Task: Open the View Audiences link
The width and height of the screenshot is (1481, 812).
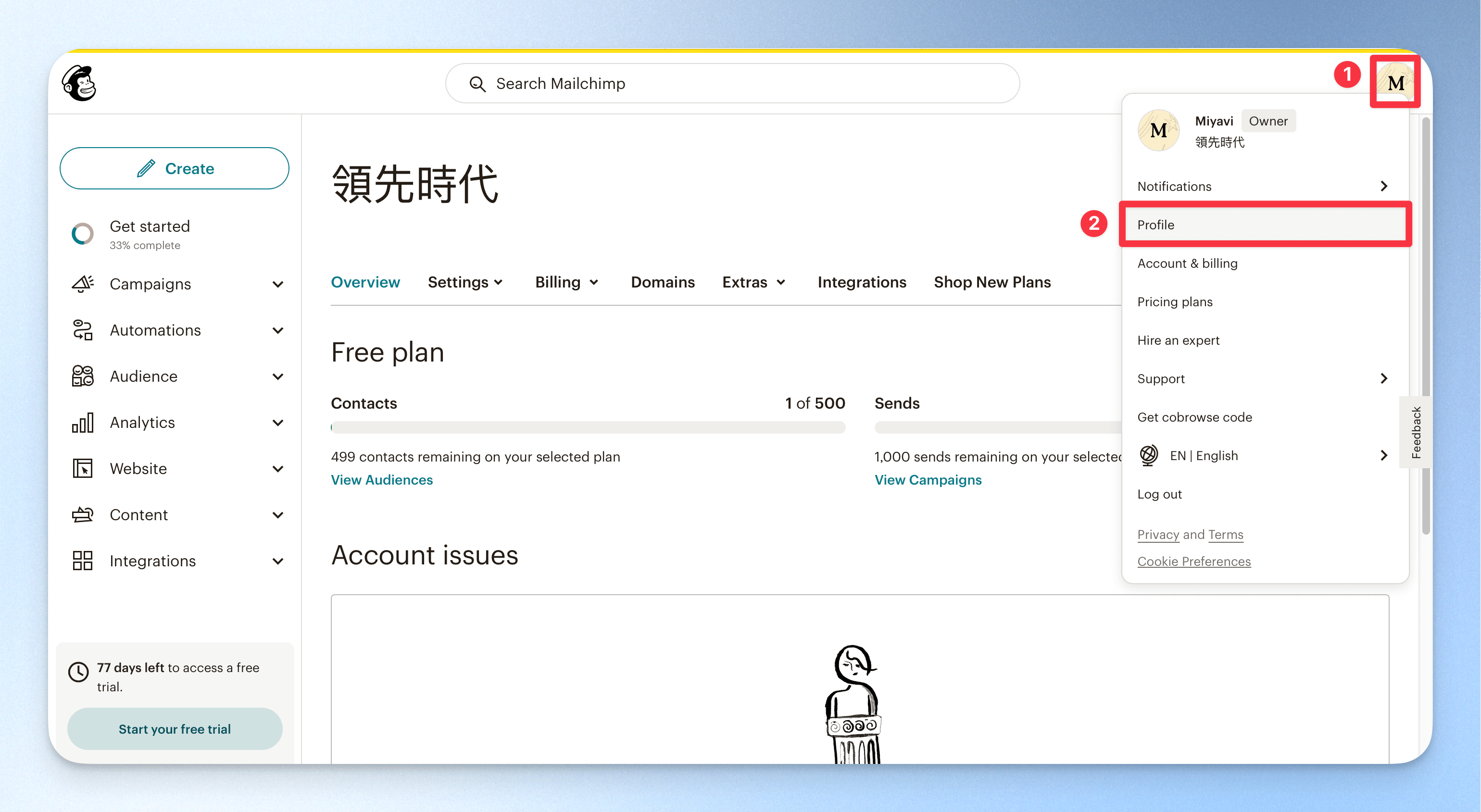Action: click(x=382, y=480)
